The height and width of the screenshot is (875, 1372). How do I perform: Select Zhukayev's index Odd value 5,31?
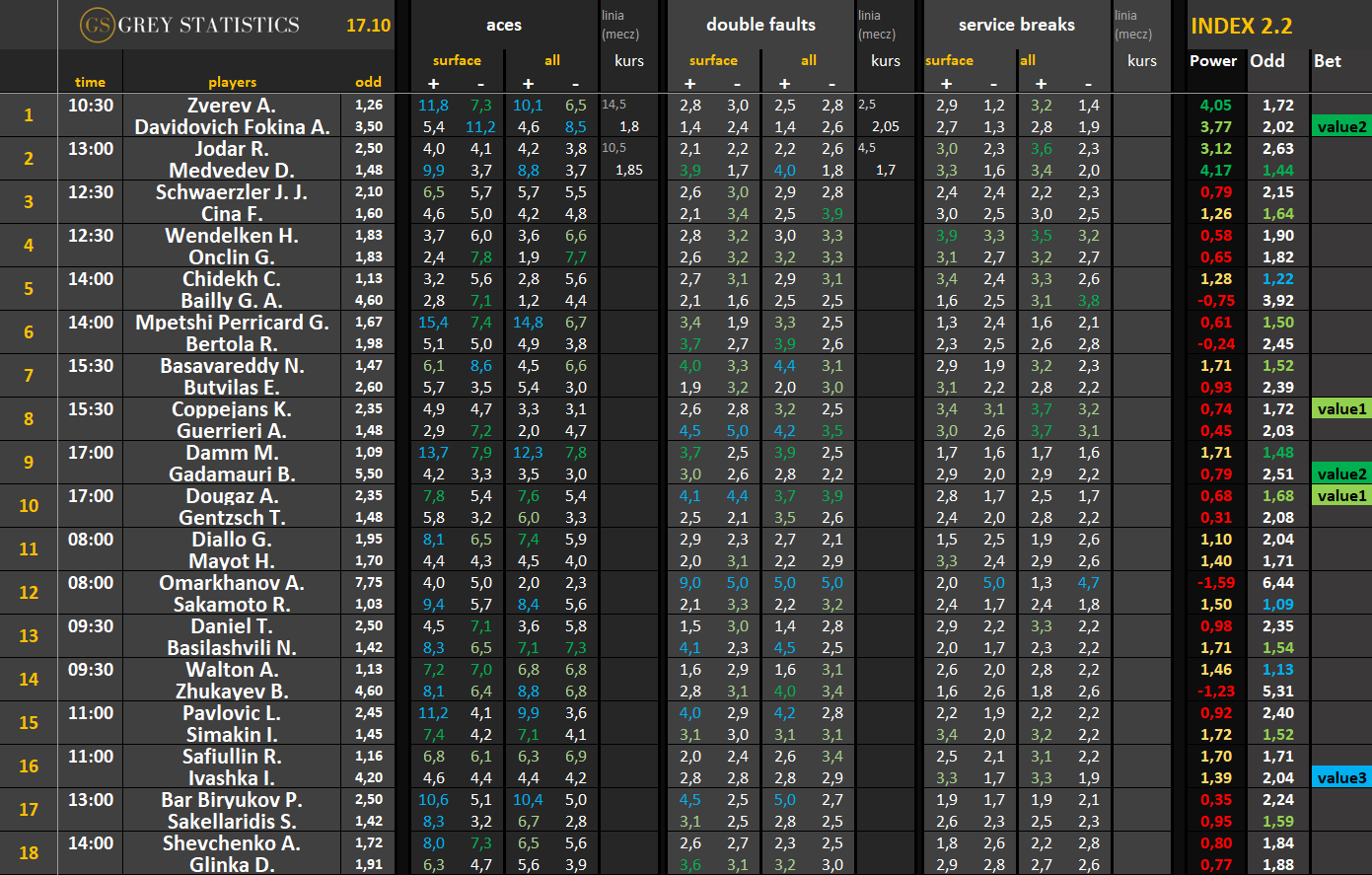1278,692
